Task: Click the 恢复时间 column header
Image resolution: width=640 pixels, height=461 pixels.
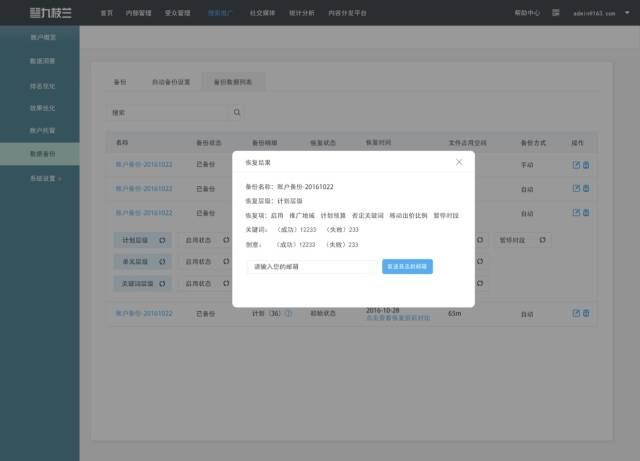Action: 378,143
